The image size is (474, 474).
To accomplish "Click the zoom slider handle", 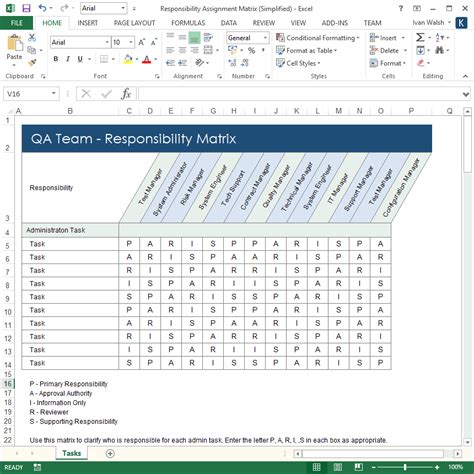I will tap(405, 467).
